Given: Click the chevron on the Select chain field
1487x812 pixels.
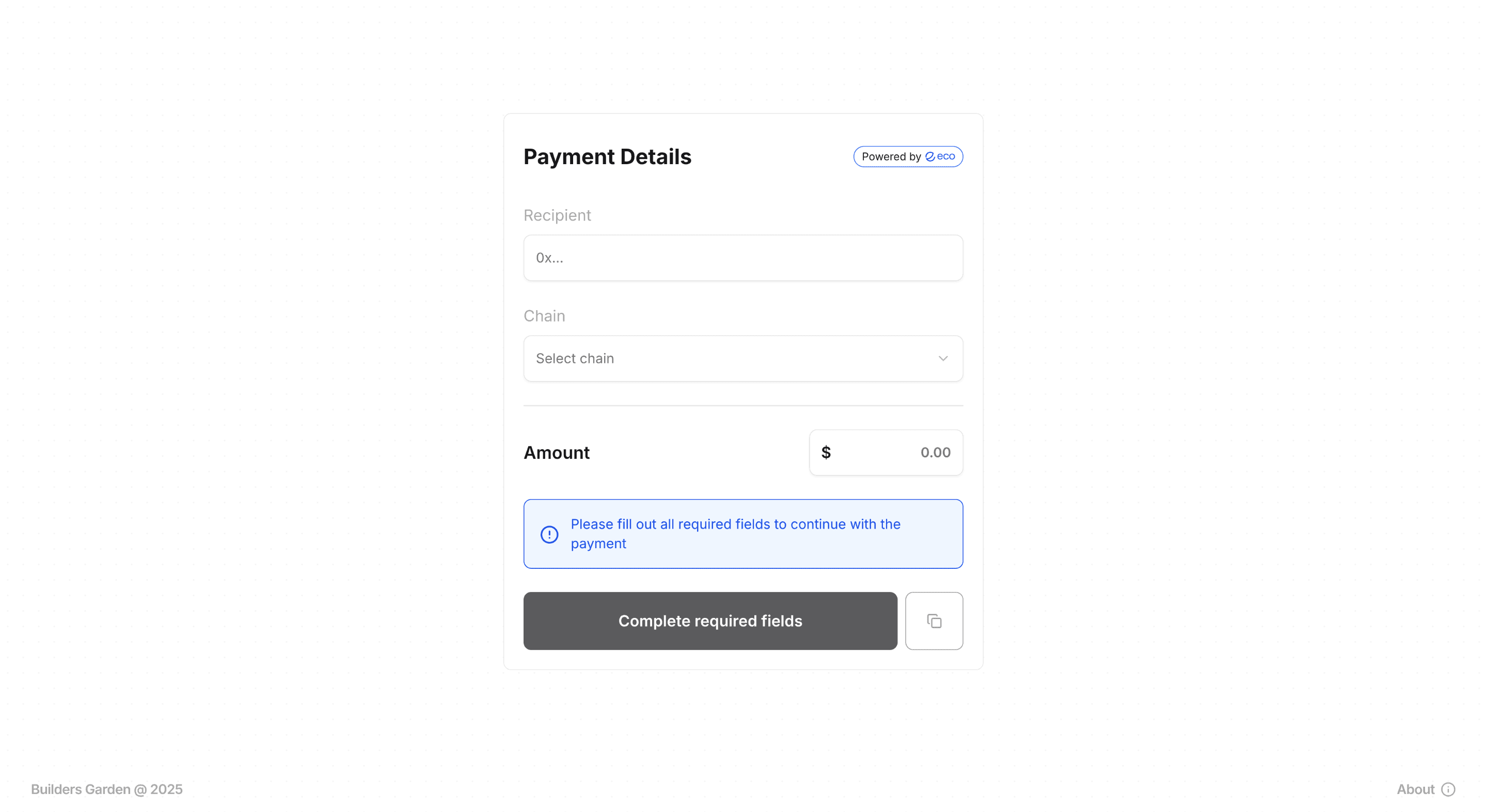Looking at the screenshot, I should 943,358.
